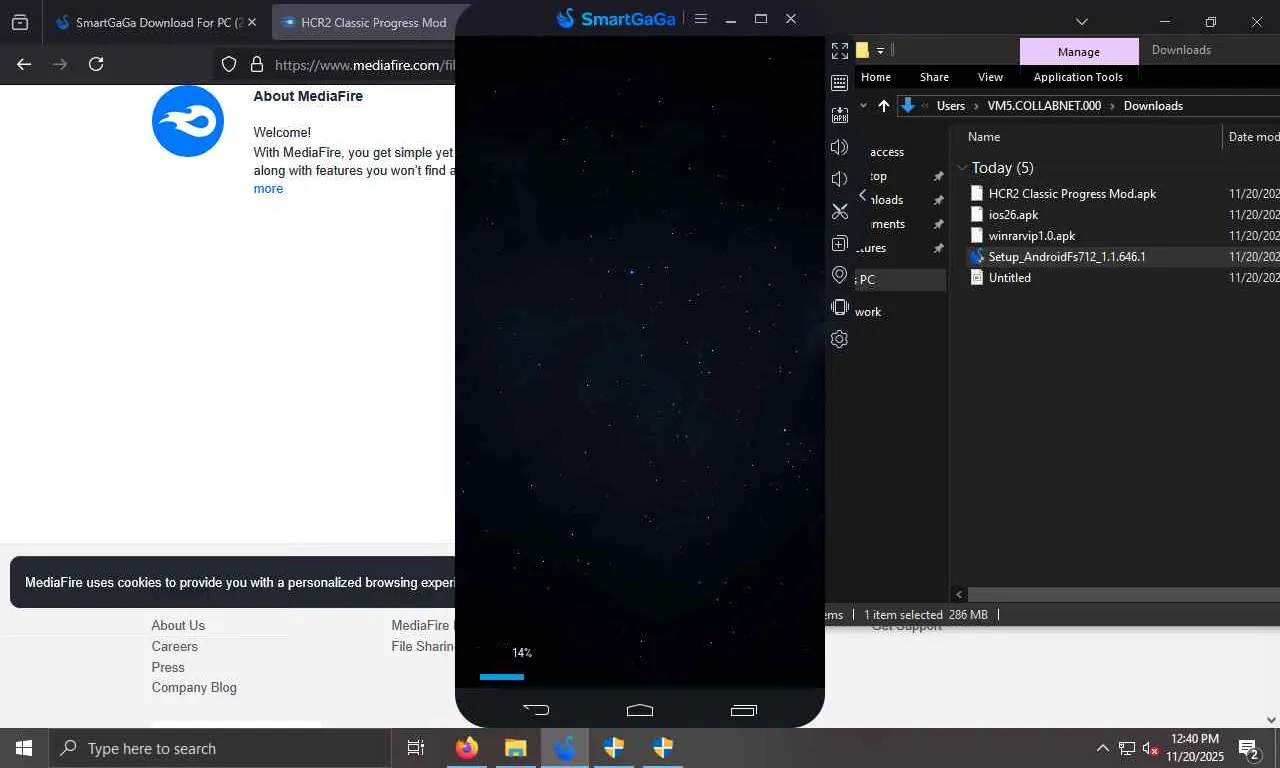Collapse the Today (5) file group
The width and height of the screenshot is (1280, 768).
[962, 168]
